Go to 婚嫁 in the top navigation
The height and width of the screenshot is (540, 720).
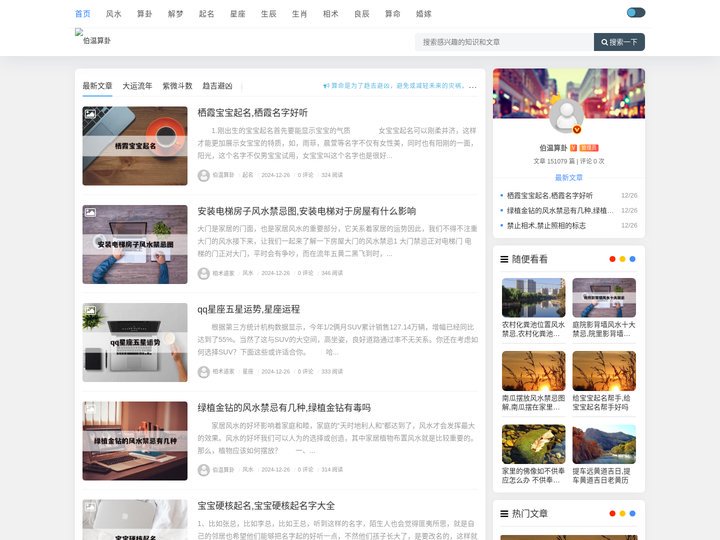coord(424,14)
